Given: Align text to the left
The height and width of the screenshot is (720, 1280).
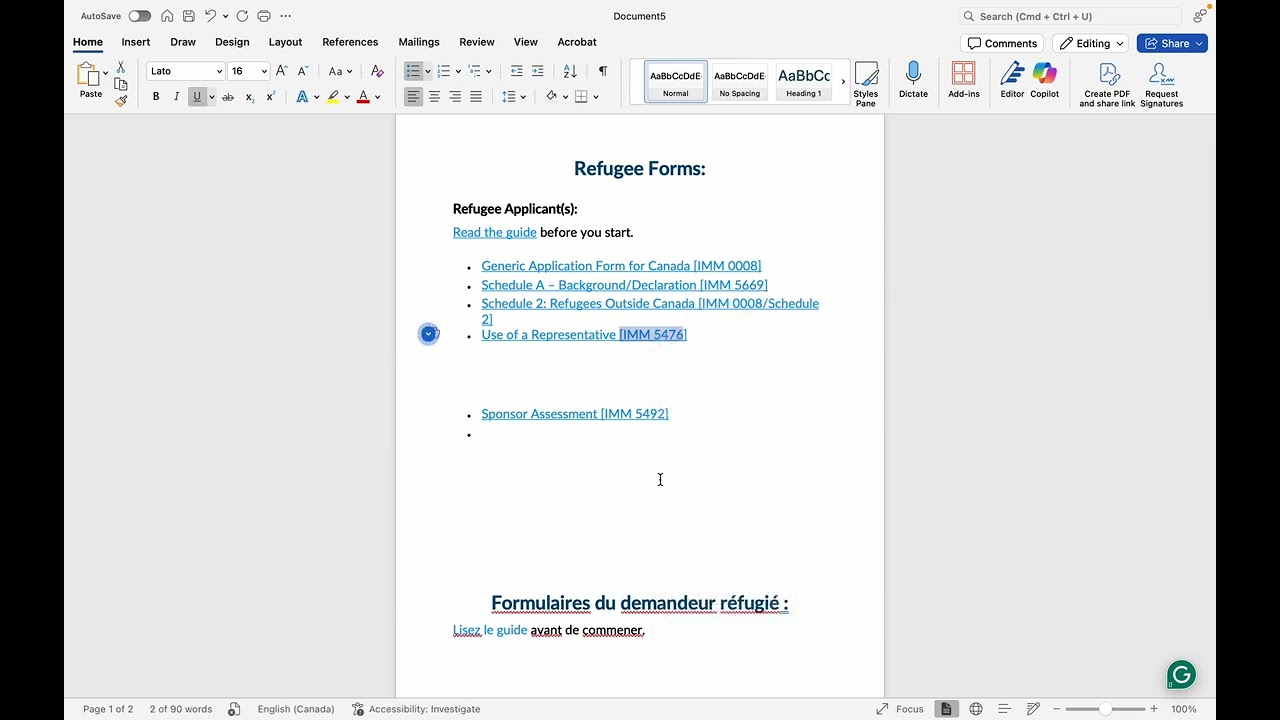Looking at the screenshot, I should coord(413,97).
